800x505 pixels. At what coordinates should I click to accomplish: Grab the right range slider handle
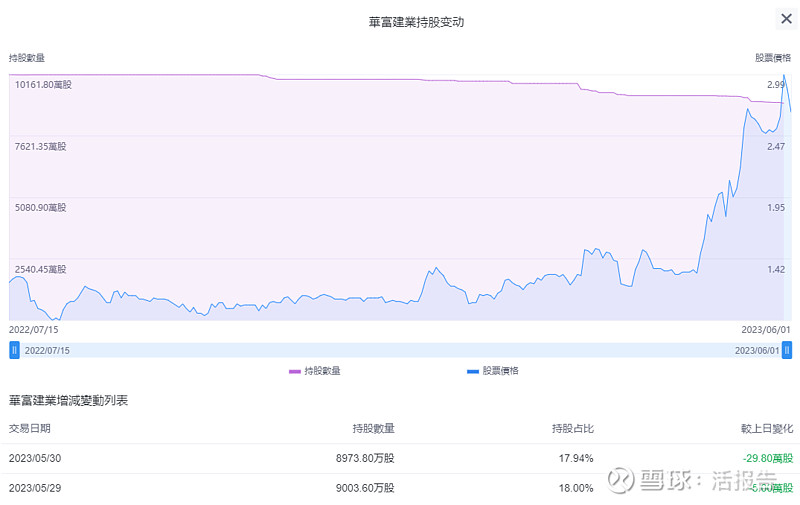[787, 350]
